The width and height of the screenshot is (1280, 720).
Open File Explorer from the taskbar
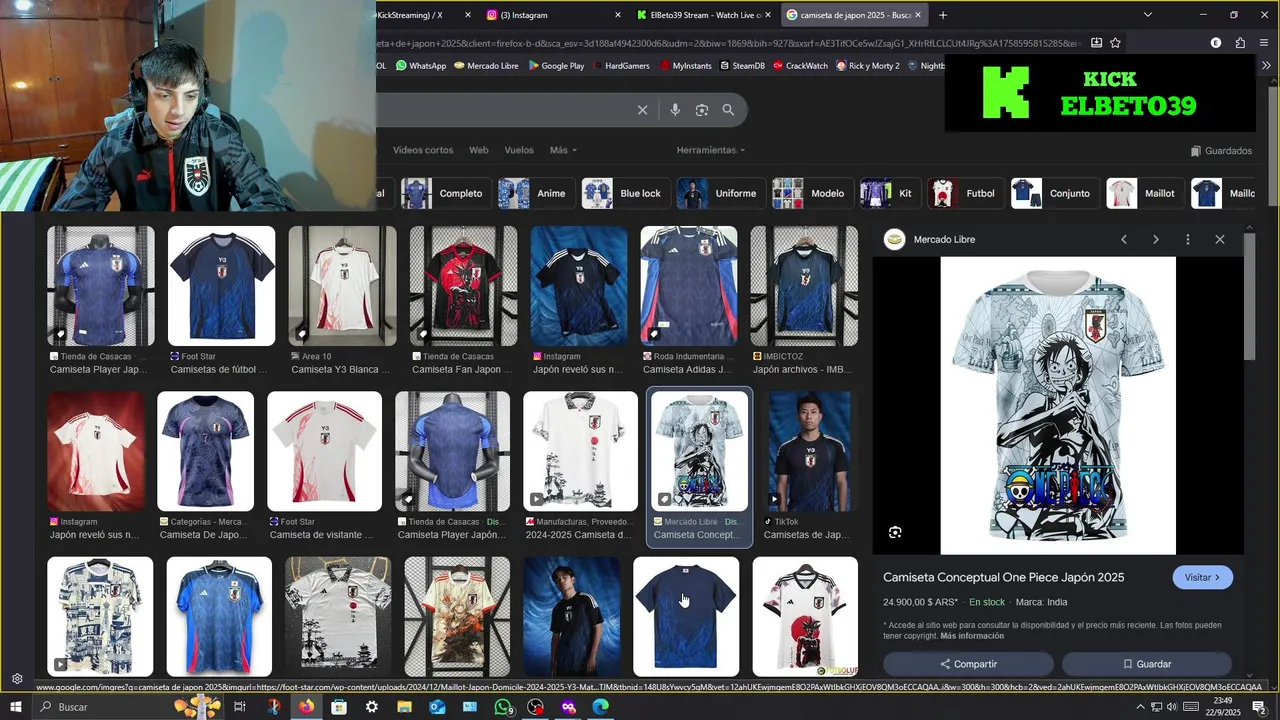(x=405, y=707)
